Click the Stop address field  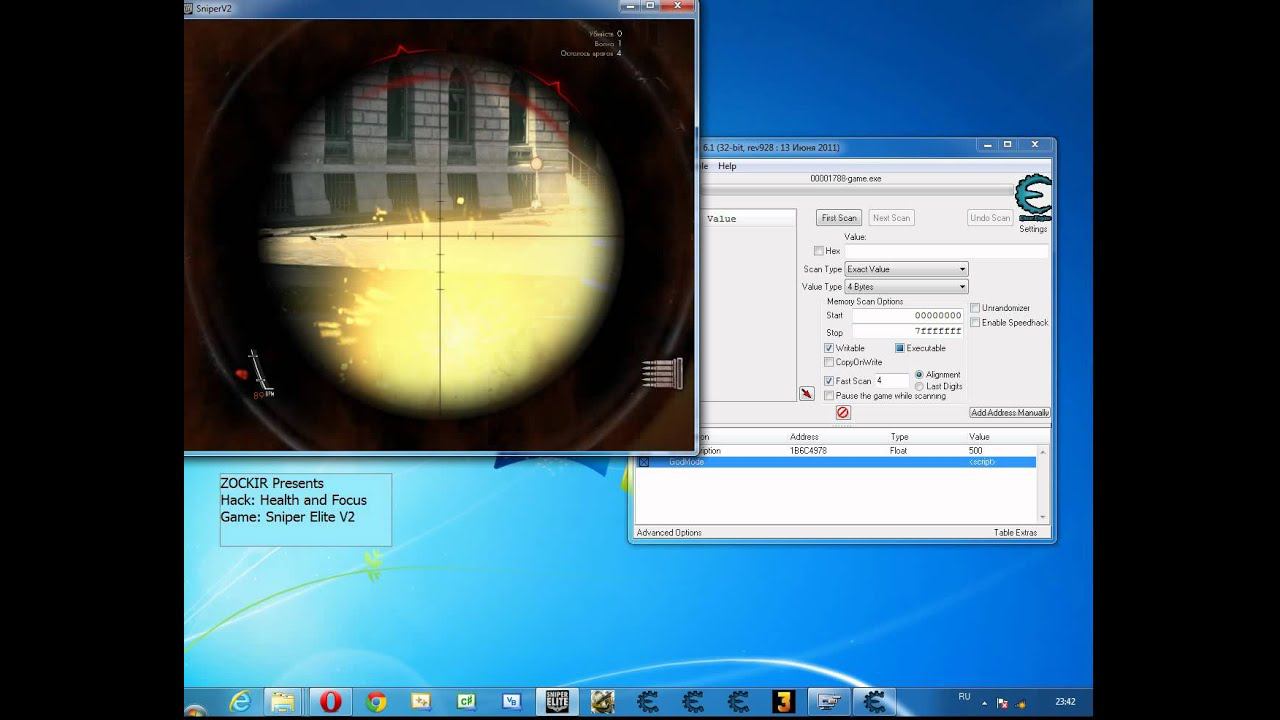tap(908, 331)
